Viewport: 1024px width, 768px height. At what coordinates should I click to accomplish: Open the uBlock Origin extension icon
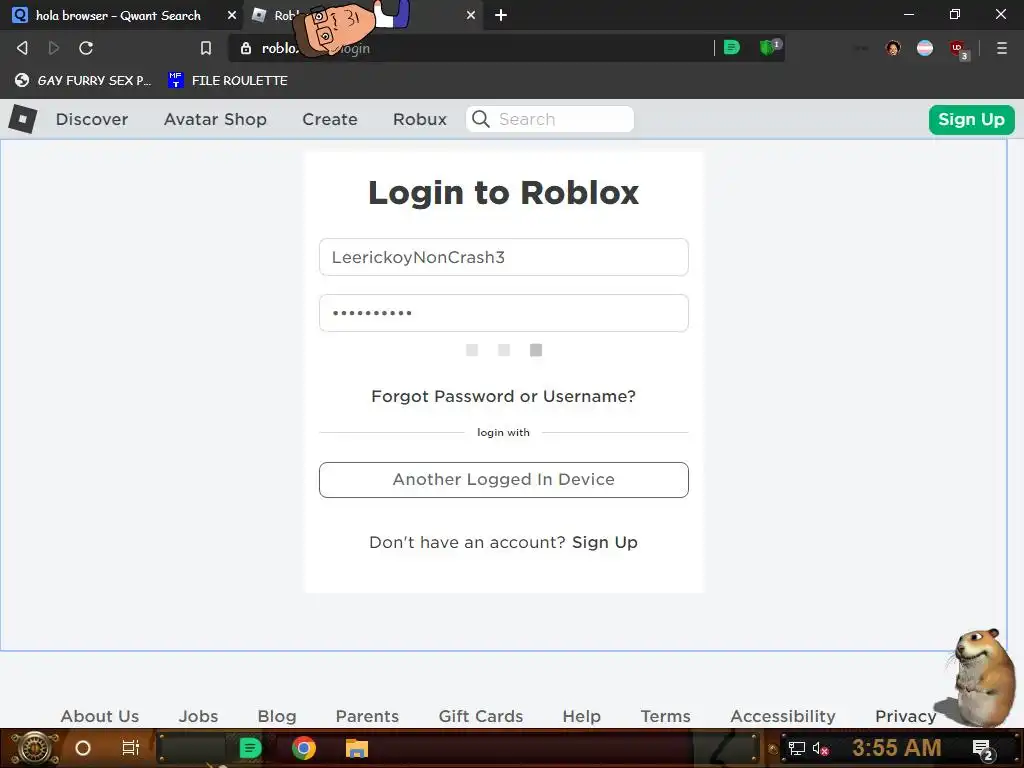click(958, 49)
